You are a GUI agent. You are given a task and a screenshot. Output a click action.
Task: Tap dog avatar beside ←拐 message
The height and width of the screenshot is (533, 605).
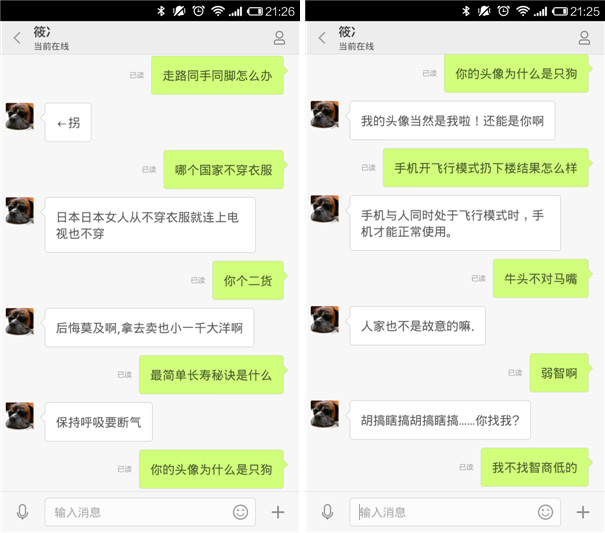[20, 116]
